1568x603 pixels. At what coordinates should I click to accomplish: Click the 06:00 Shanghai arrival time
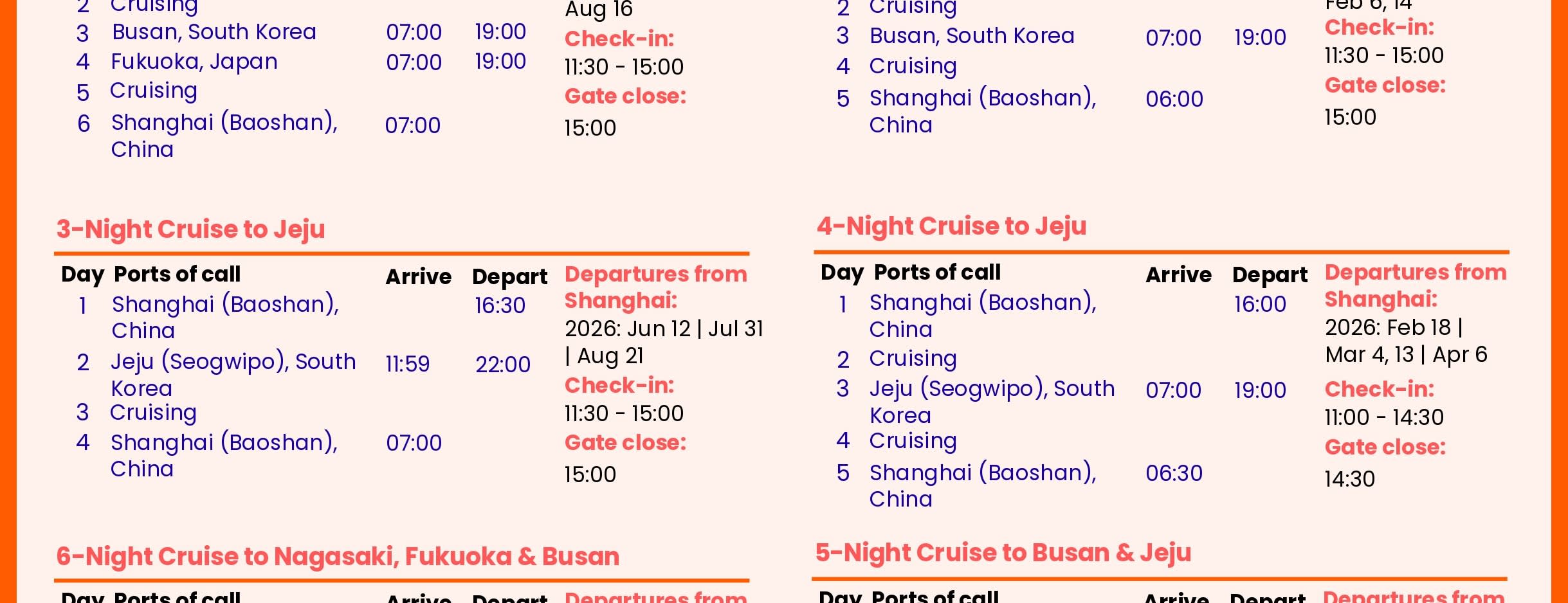pyautogui.click(x=1174, y=99)
